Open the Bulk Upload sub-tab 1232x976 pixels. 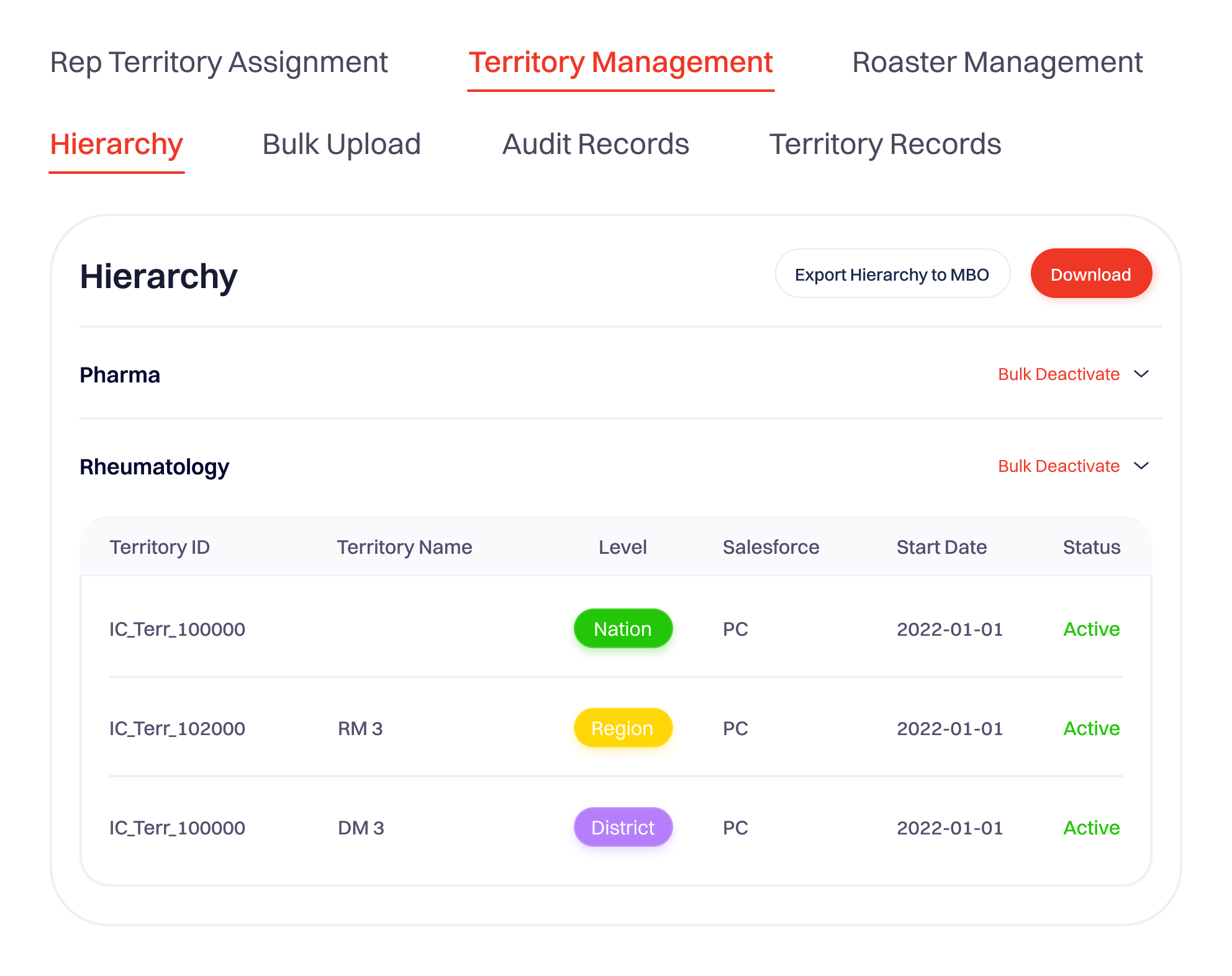point(342,145)
